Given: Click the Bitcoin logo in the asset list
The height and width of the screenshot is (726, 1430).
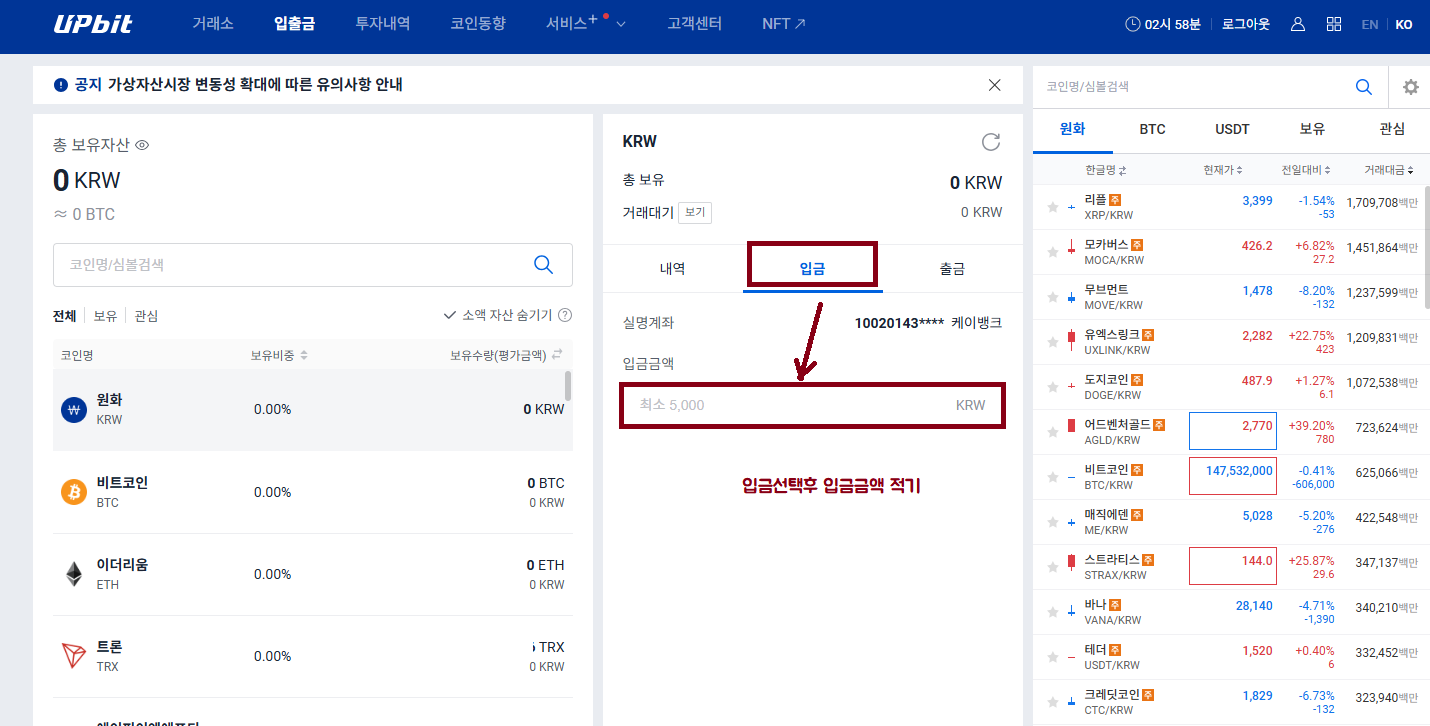Looking at the screenshot, I should [x=72, y=491].
